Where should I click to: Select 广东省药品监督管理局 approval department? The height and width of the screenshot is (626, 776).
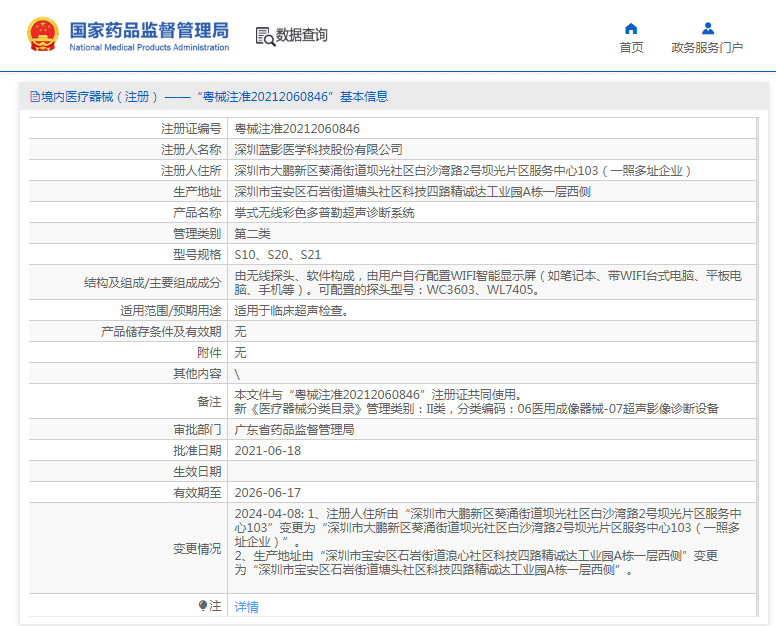294,430
